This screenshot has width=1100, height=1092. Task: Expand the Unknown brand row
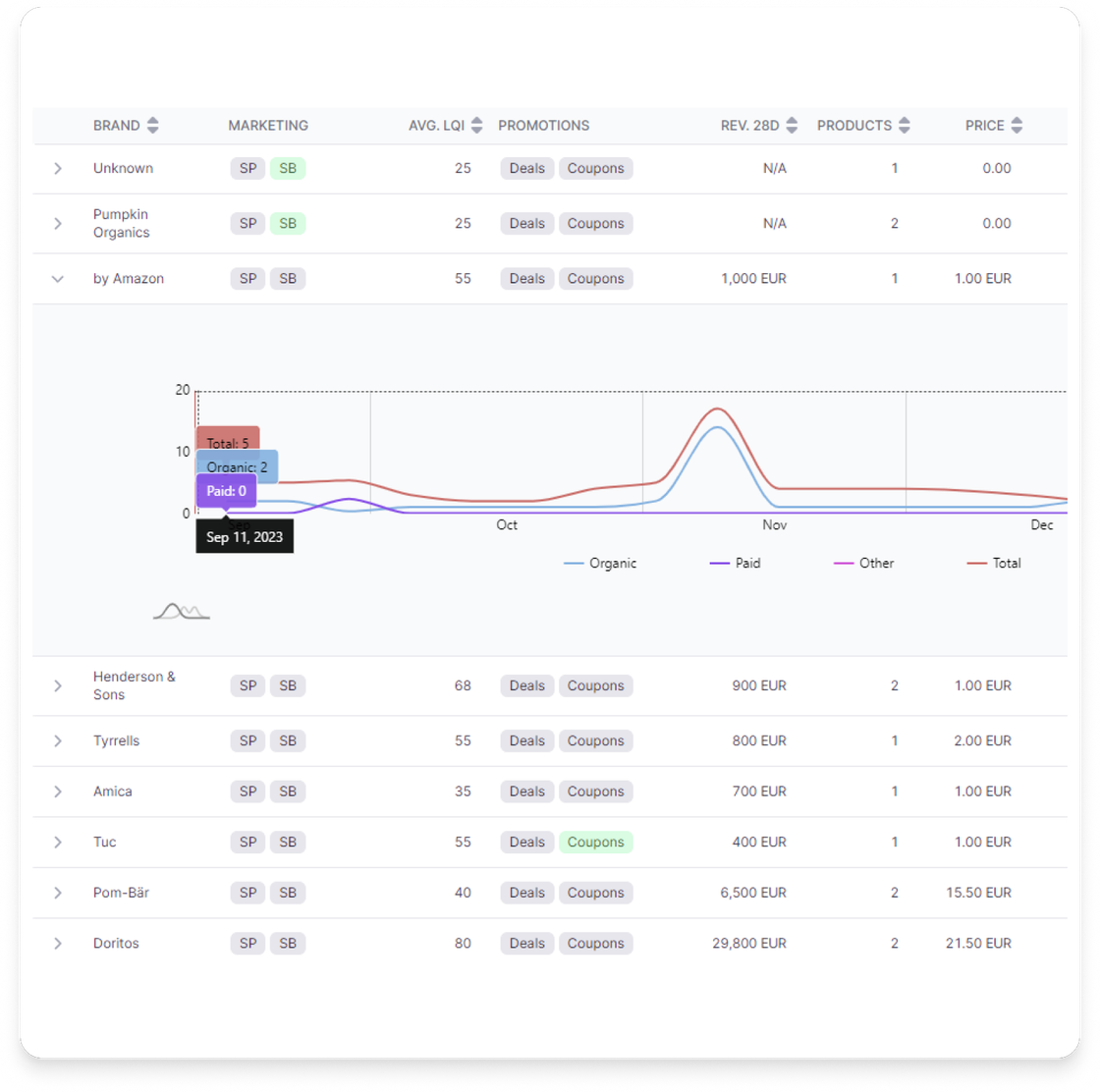coord(58,168)
